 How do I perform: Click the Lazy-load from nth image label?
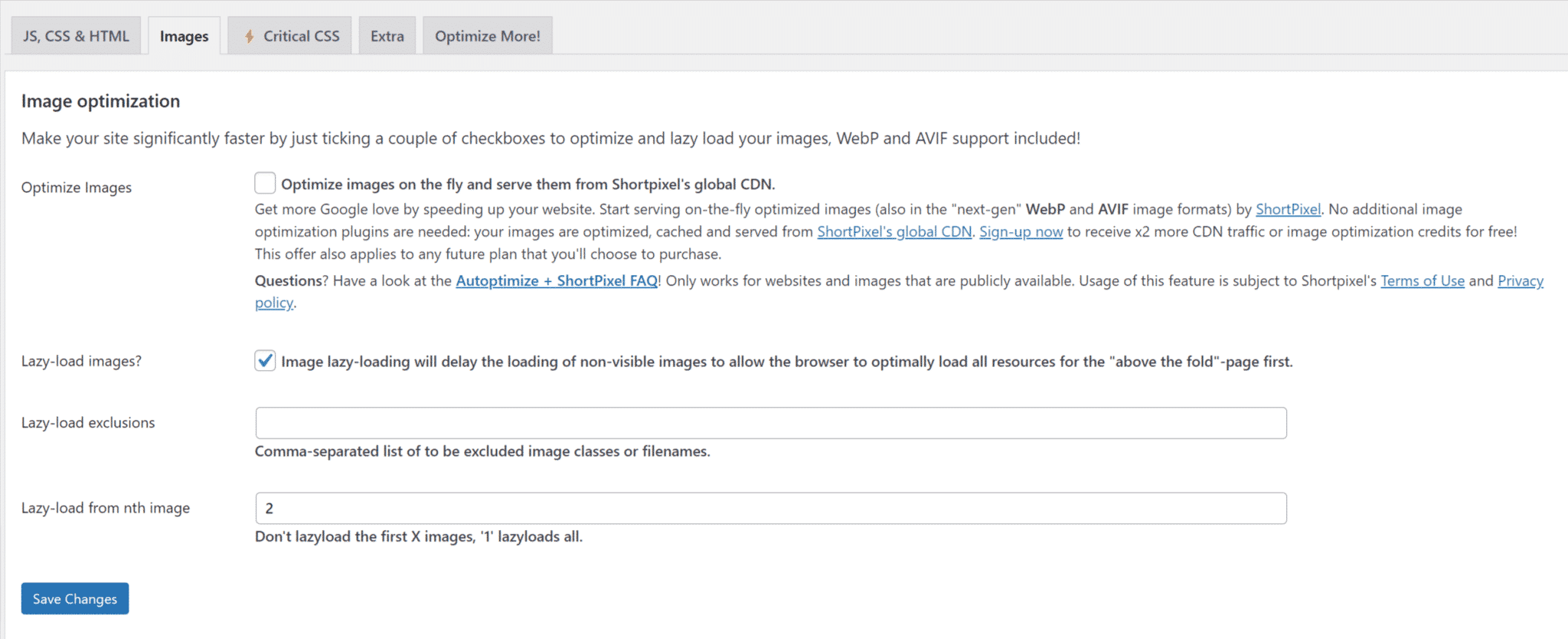pos(106,508)
